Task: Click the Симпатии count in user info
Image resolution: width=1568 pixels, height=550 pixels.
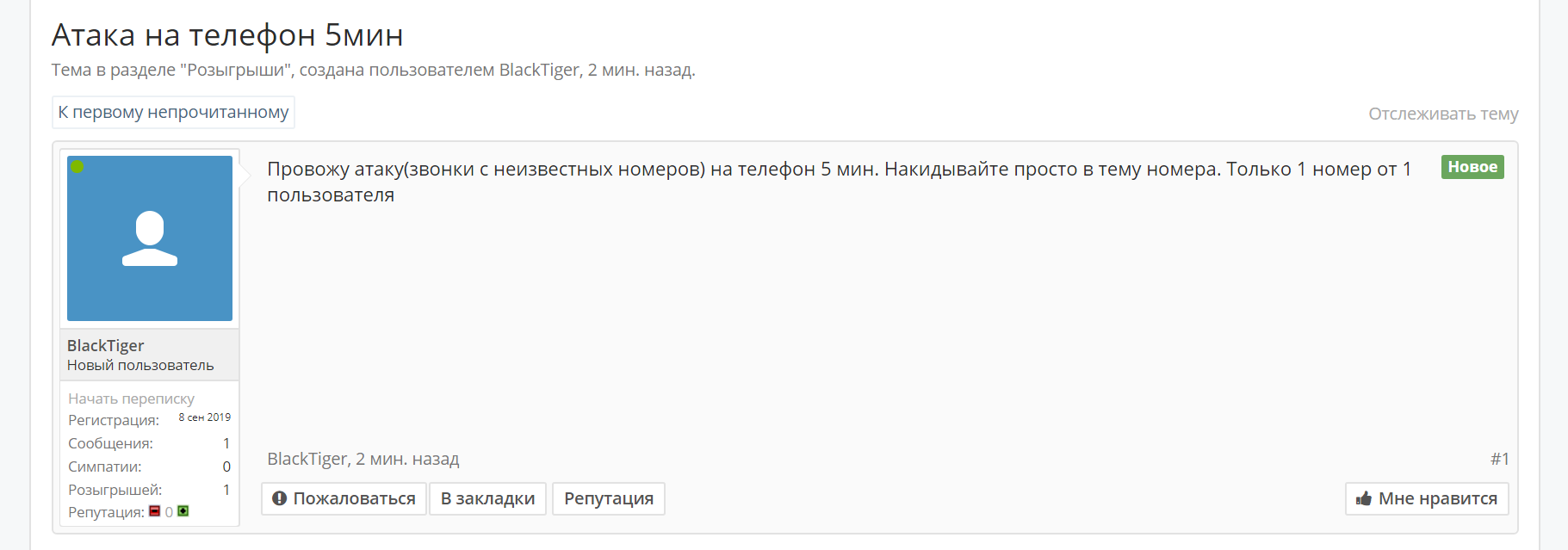Action: coord(226,467)
